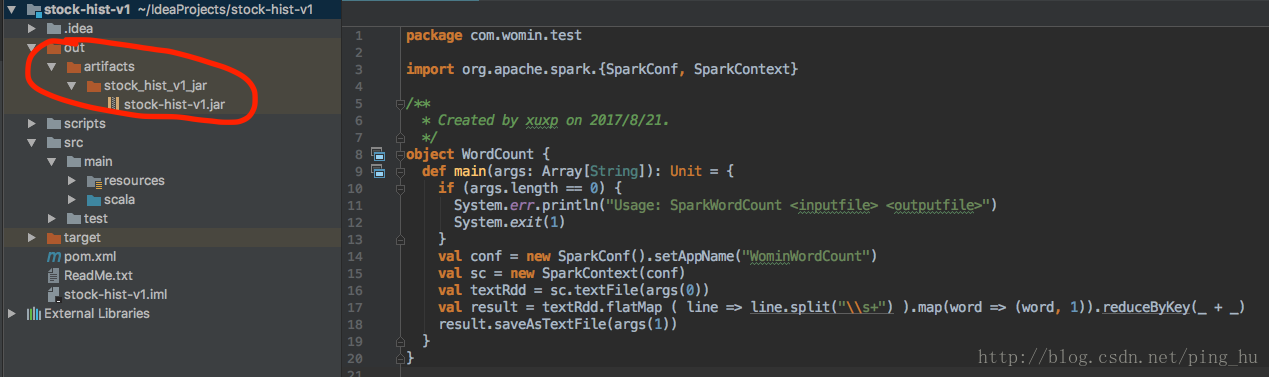Click the target folder icon

tap(54, 238)
